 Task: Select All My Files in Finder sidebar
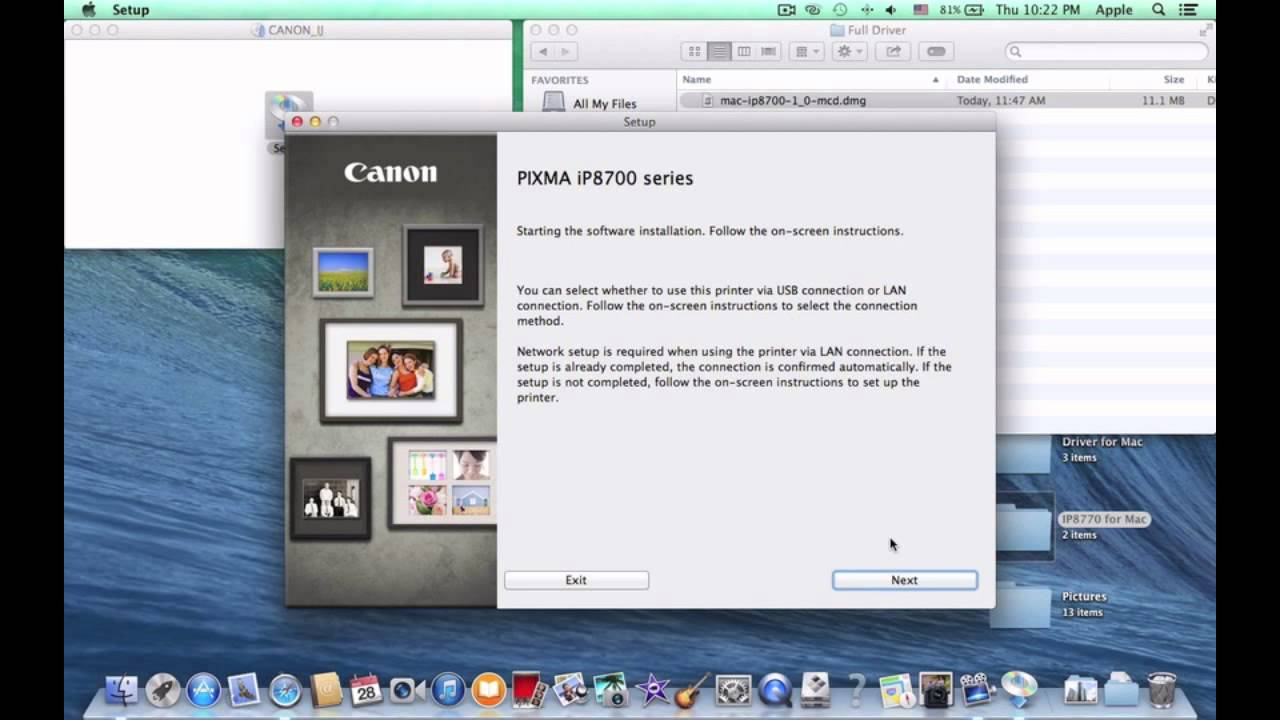(604, 103)
